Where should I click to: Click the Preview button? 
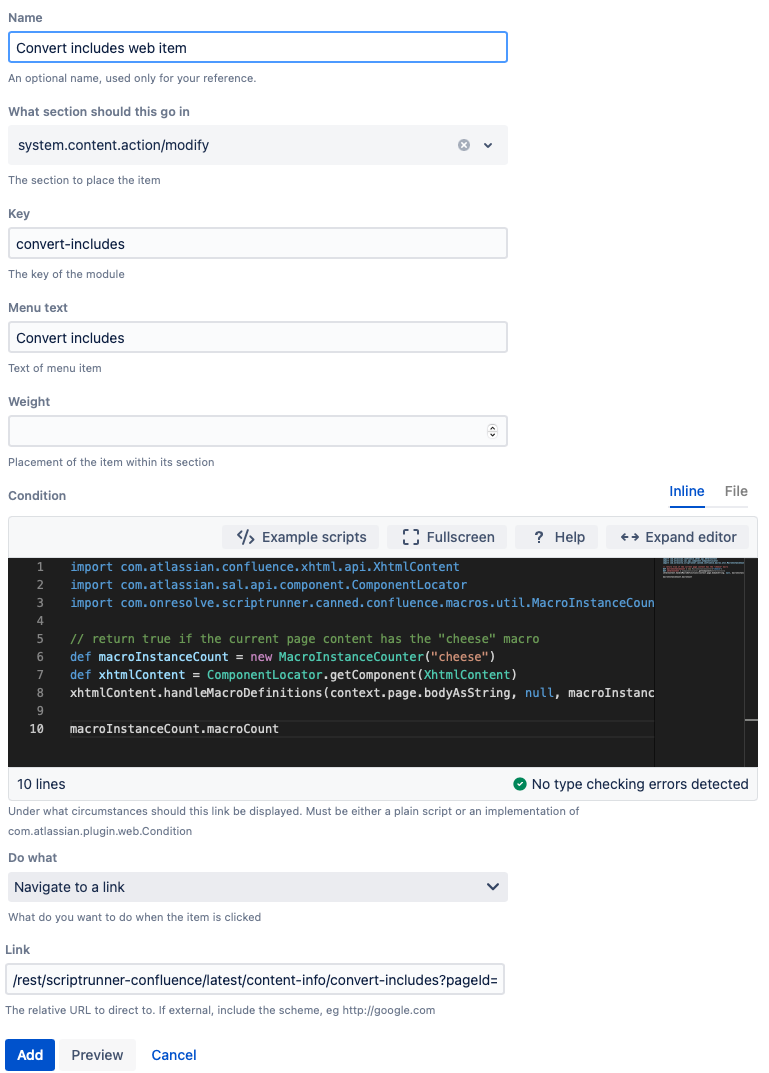point(97,1055)
